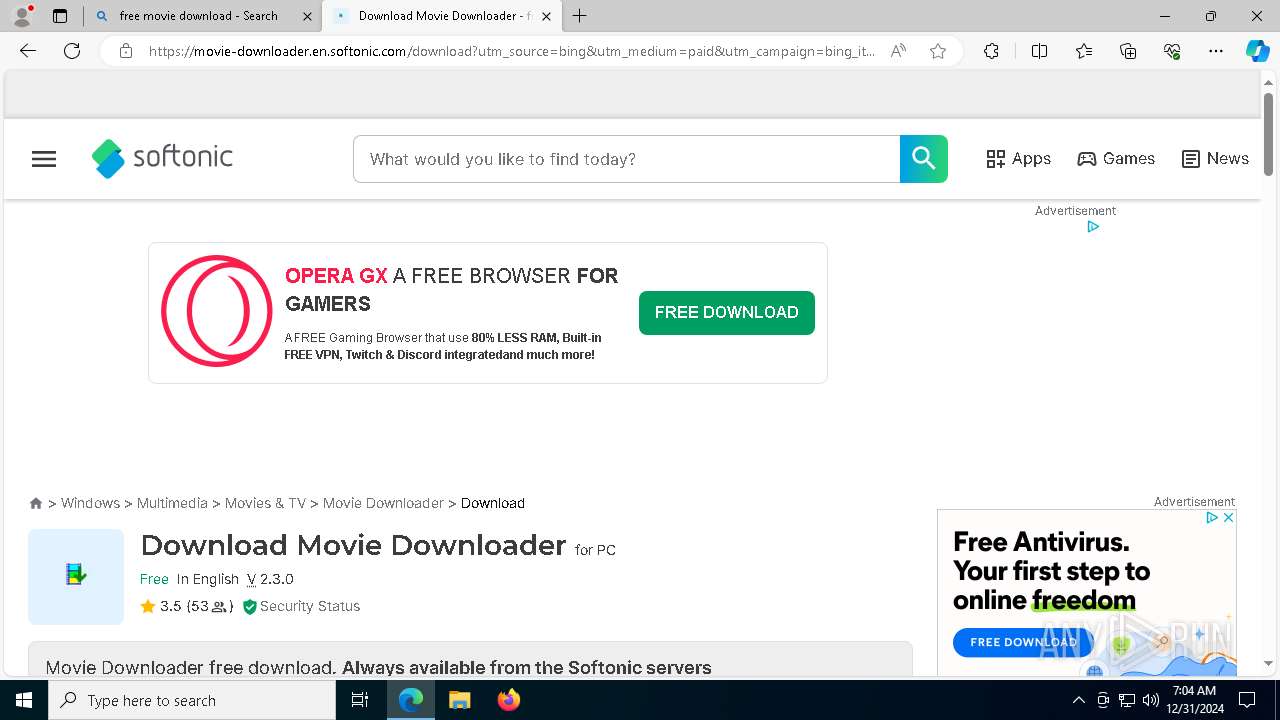The image size is (1280, 720).
Task: Open File Explorer from the taskbar
Action: tap(459, 700)
